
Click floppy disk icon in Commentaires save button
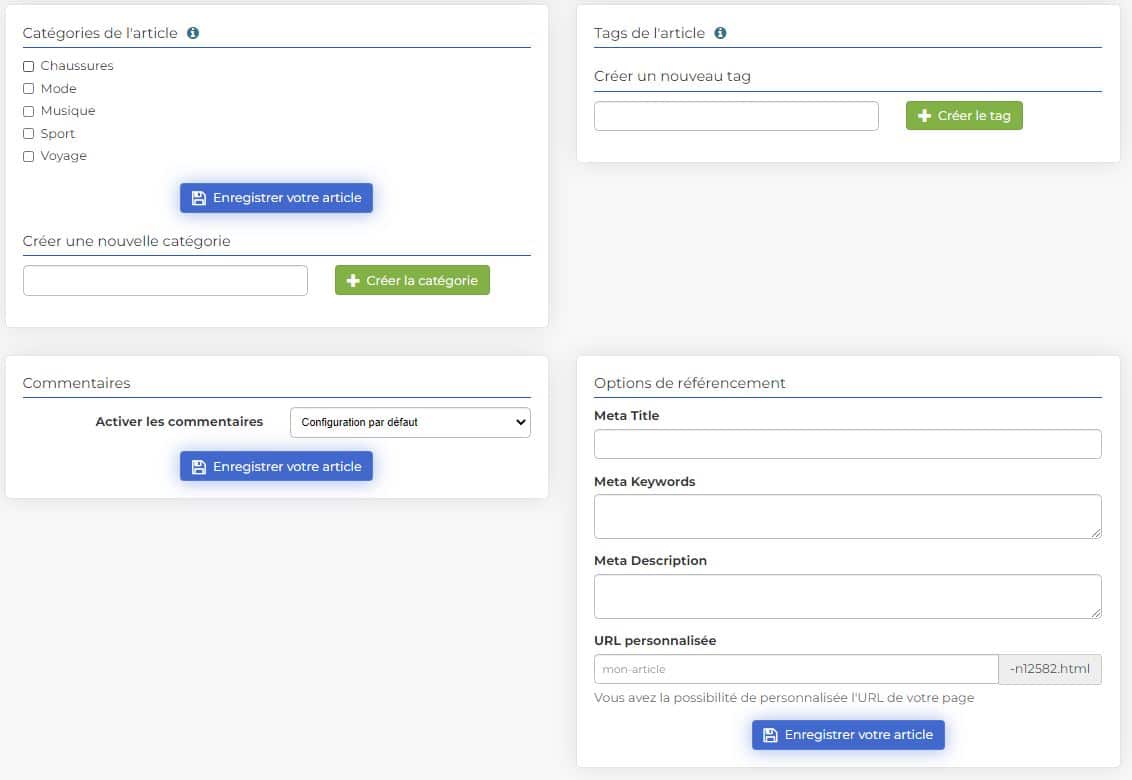198,467
